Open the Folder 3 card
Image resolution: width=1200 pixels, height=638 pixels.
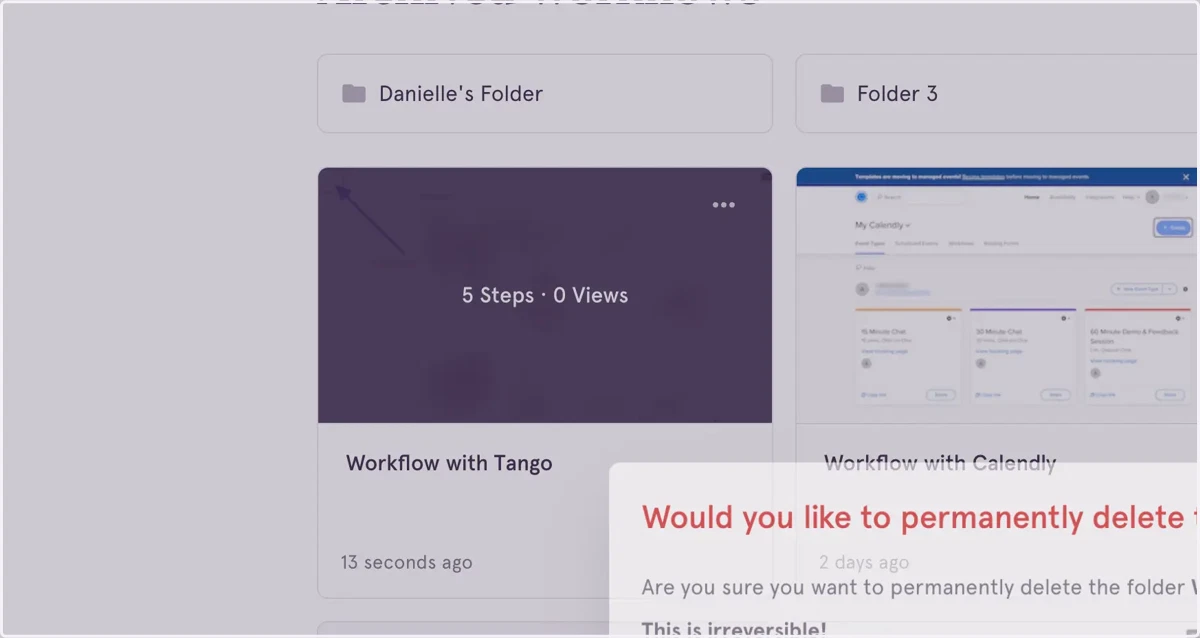tap(997, 94)
